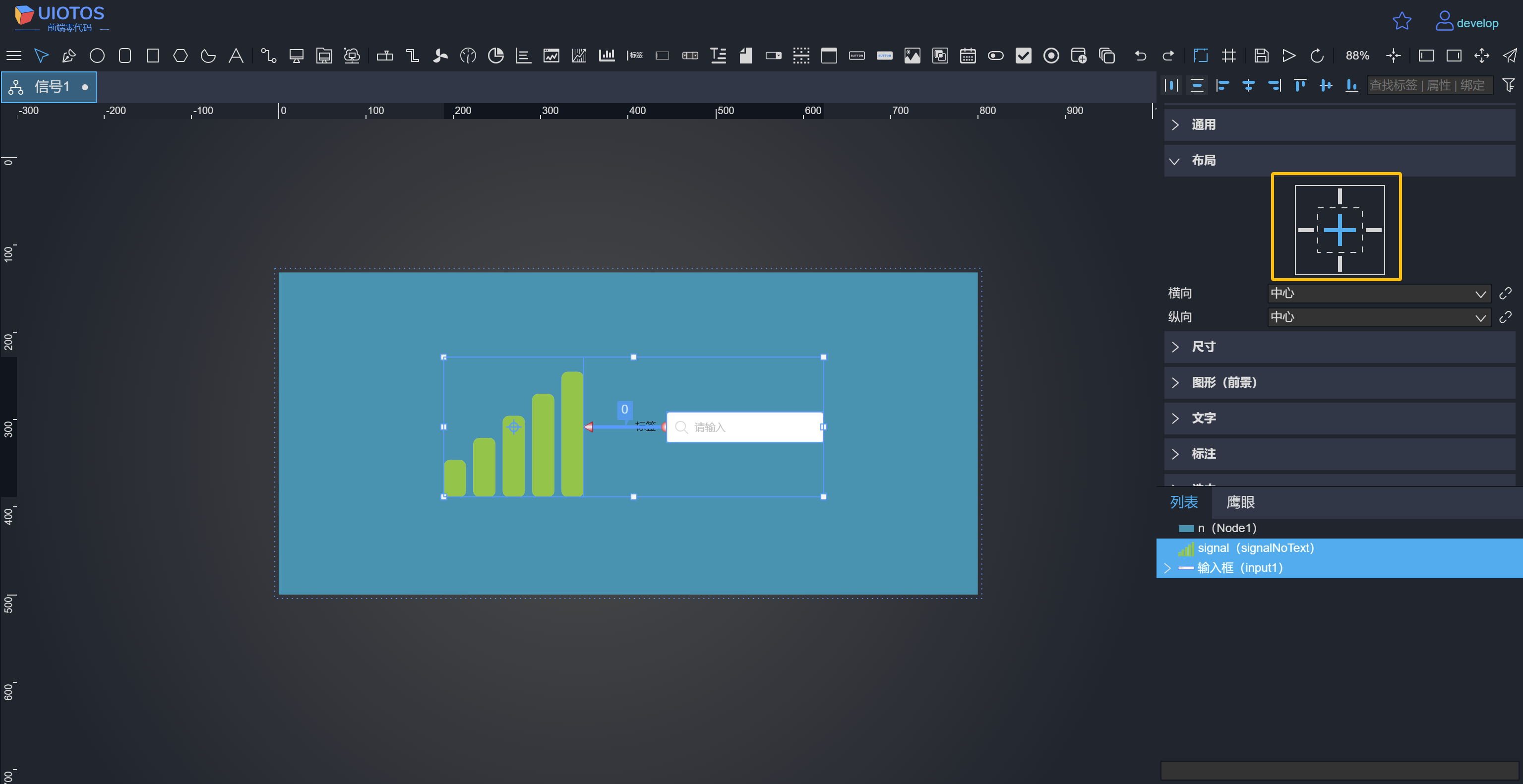The height and width of the screenshot is (784, 1523).
Task: Open the filter icon beside search
Action: point(1508,86)
